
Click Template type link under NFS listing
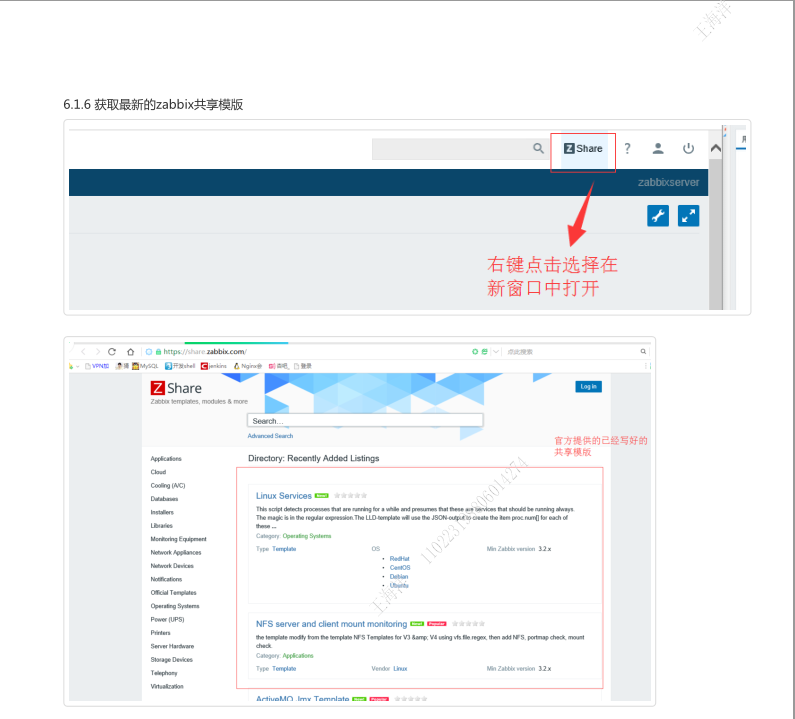284,669
